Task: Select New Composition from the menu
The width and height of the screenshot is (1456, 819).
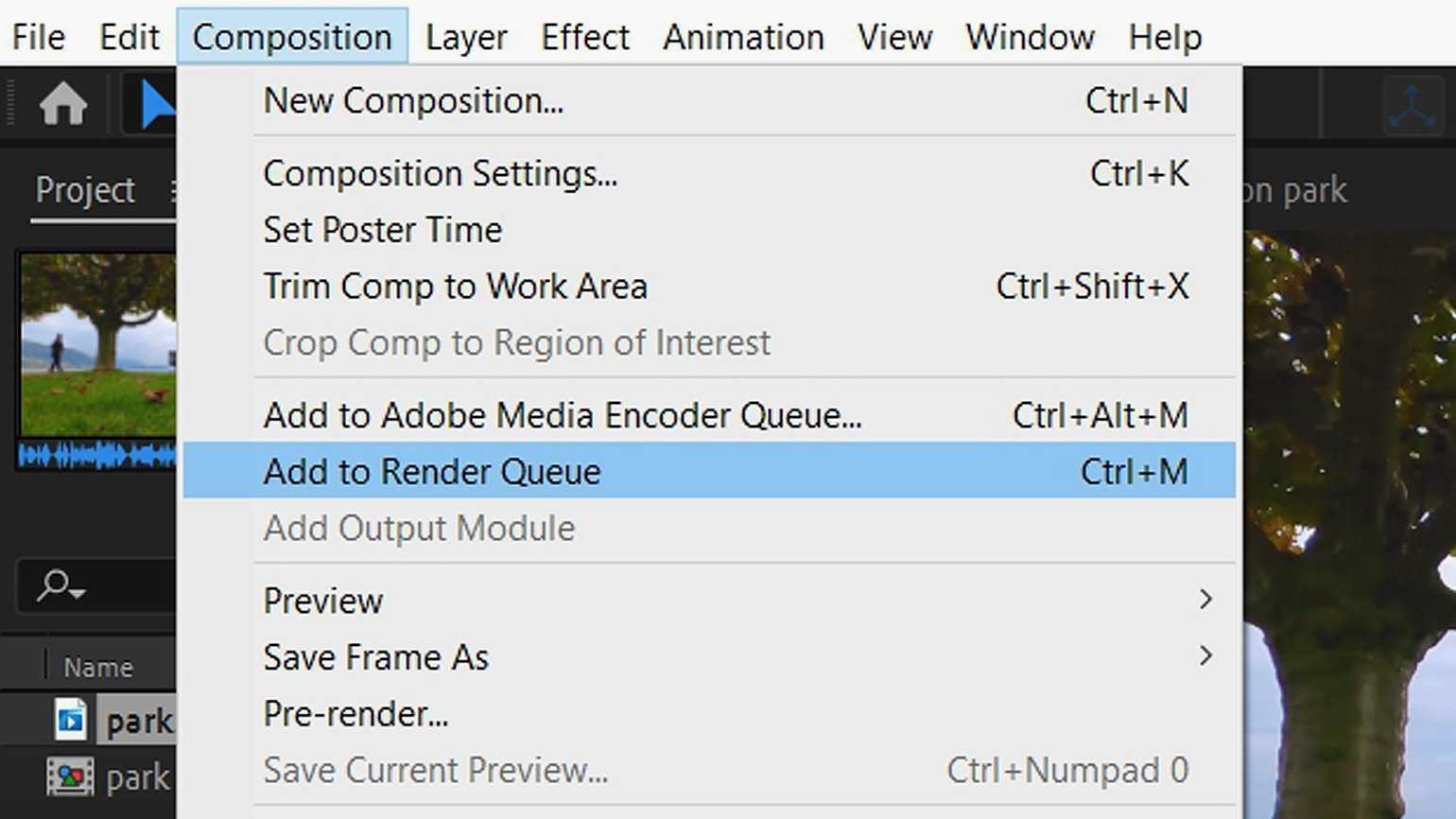Action: point(413,100)
